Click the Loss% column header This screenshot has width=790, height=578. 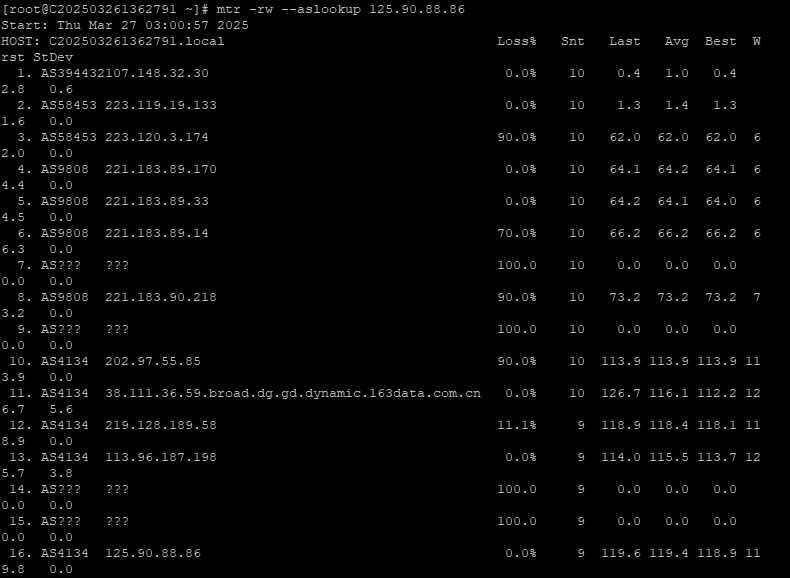point(516,41)
